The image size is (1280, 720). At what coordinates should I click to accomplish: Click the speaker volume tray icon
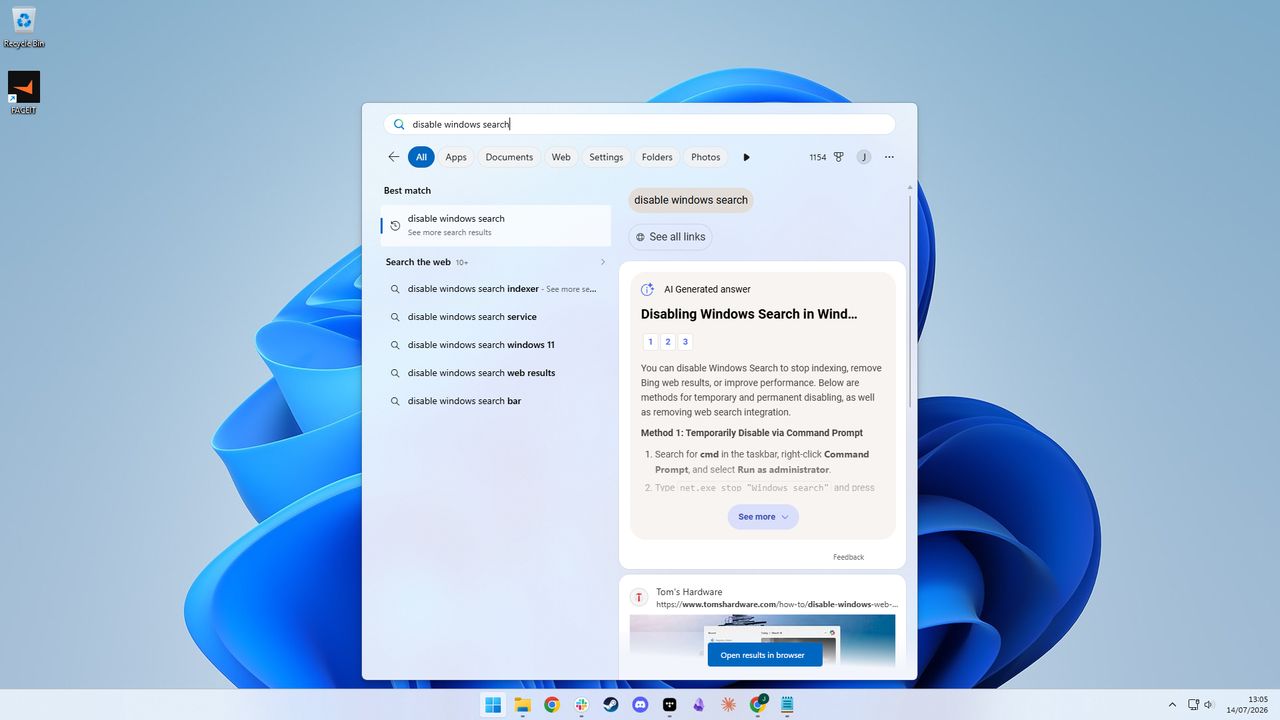1209,705
